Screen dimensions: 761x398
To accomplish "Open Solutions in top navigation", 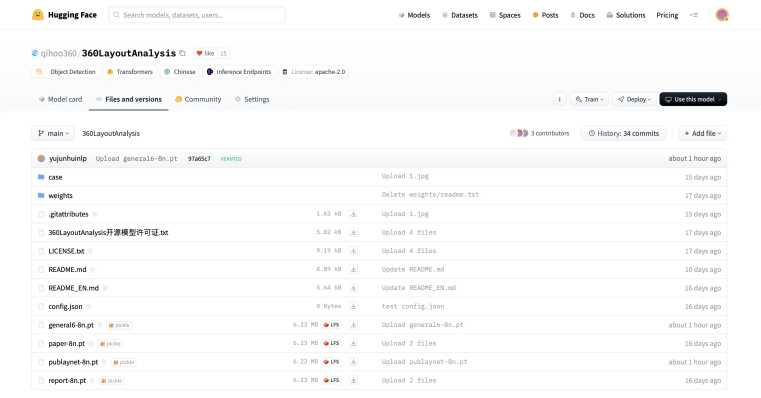I will pos(626,15).
